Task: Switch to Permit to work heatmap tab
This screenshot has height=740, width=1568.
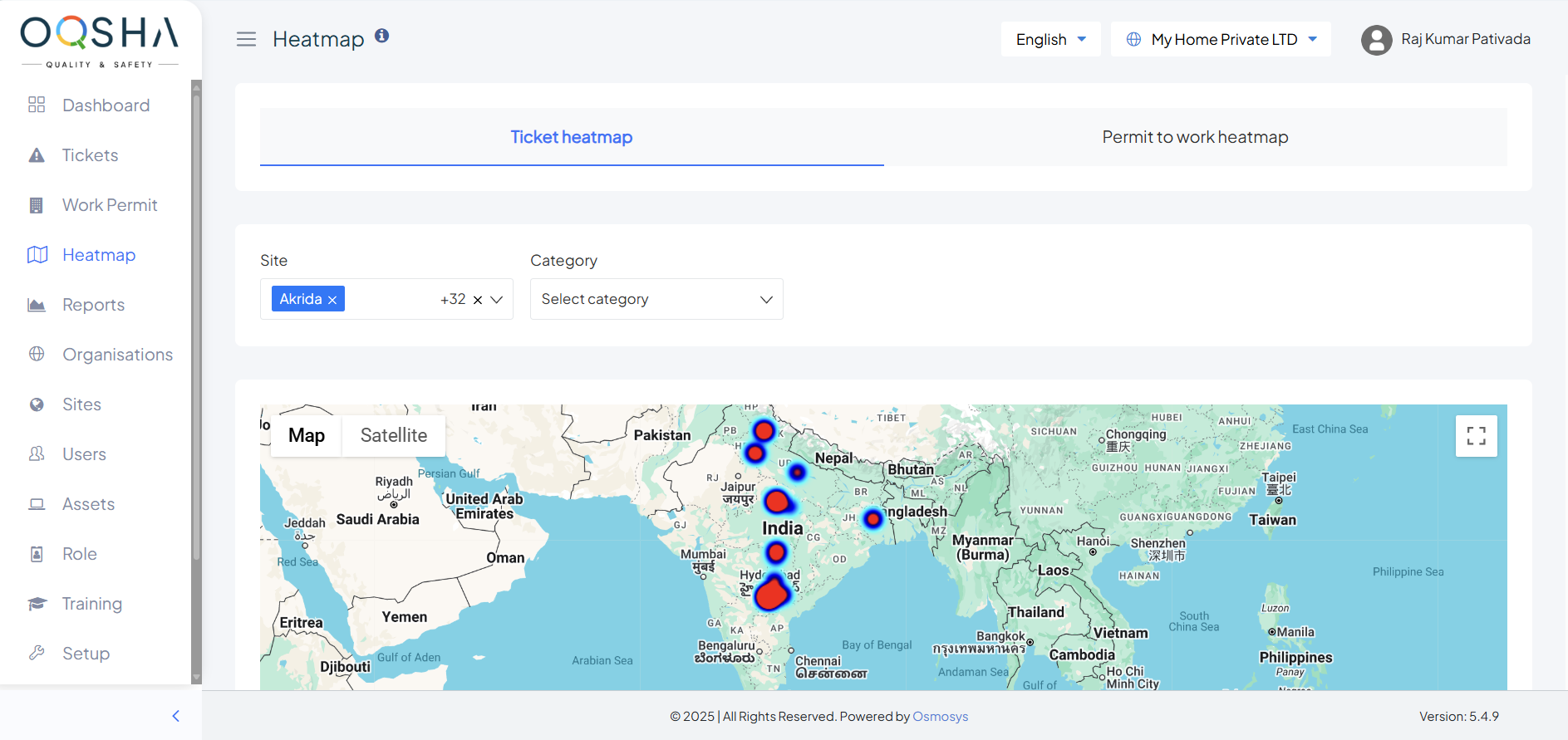Action: (x=1195, y=137)
